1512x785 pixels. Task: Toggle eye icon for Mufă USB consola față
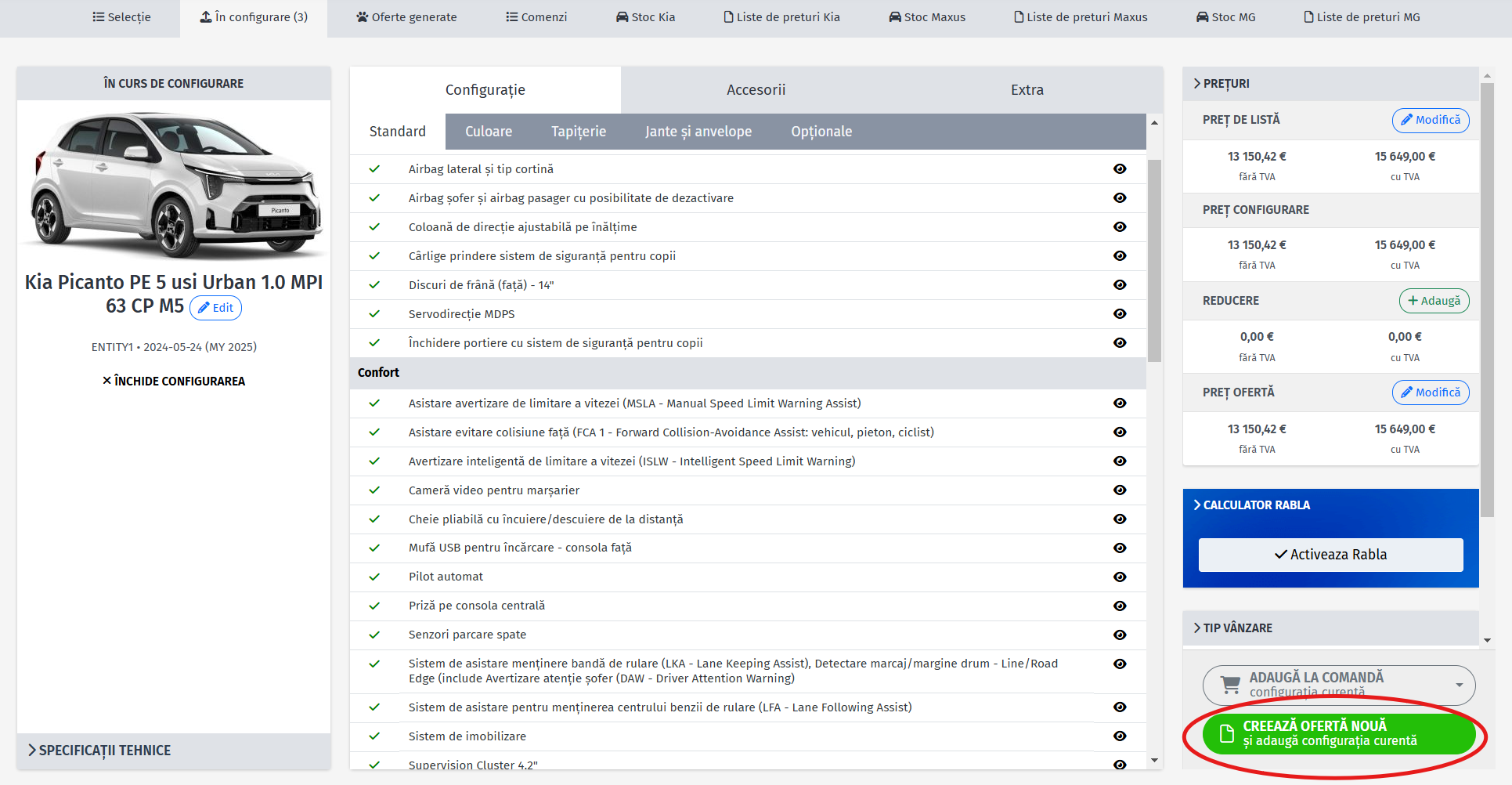(1120, 548)
